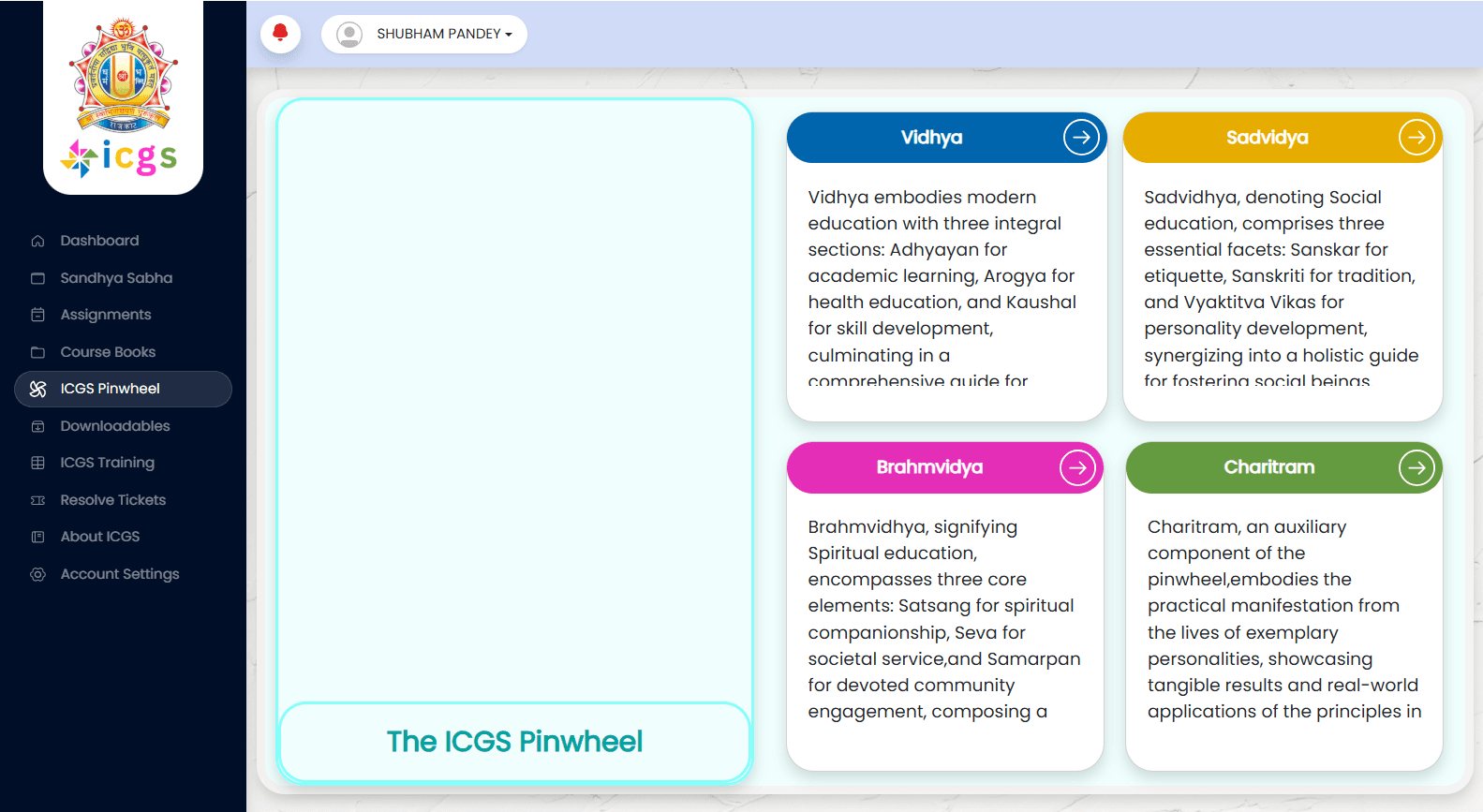This screenshot has width=1483, height=812.
Task: Click the arrow icon on Brahmvidya card
Action: coord(1077,467)
